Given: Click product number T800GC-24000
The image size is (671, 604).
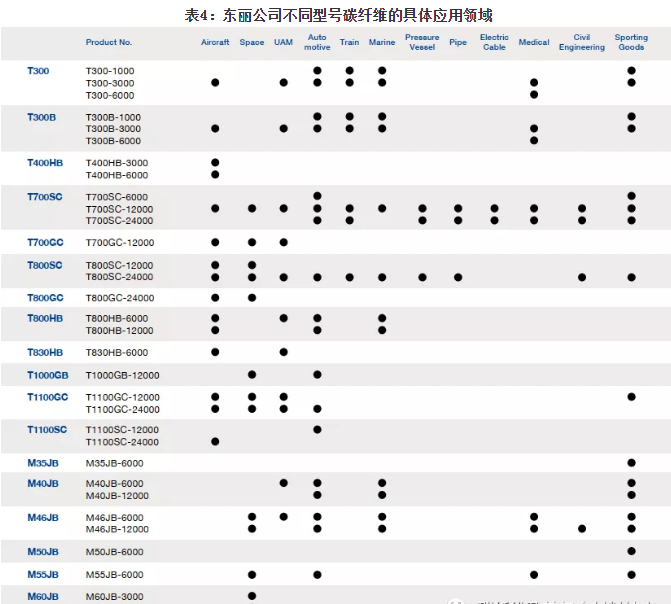Looking at the screenshot, I should coord(120,298).
